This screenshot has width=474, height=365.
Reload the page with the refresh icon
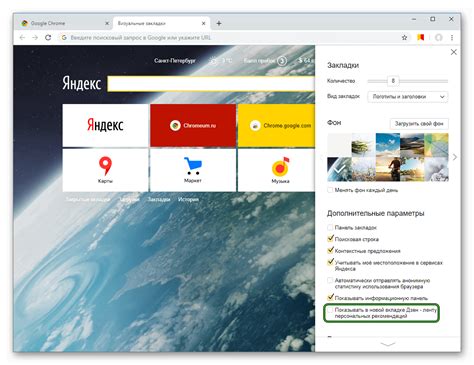click(48, 38)
